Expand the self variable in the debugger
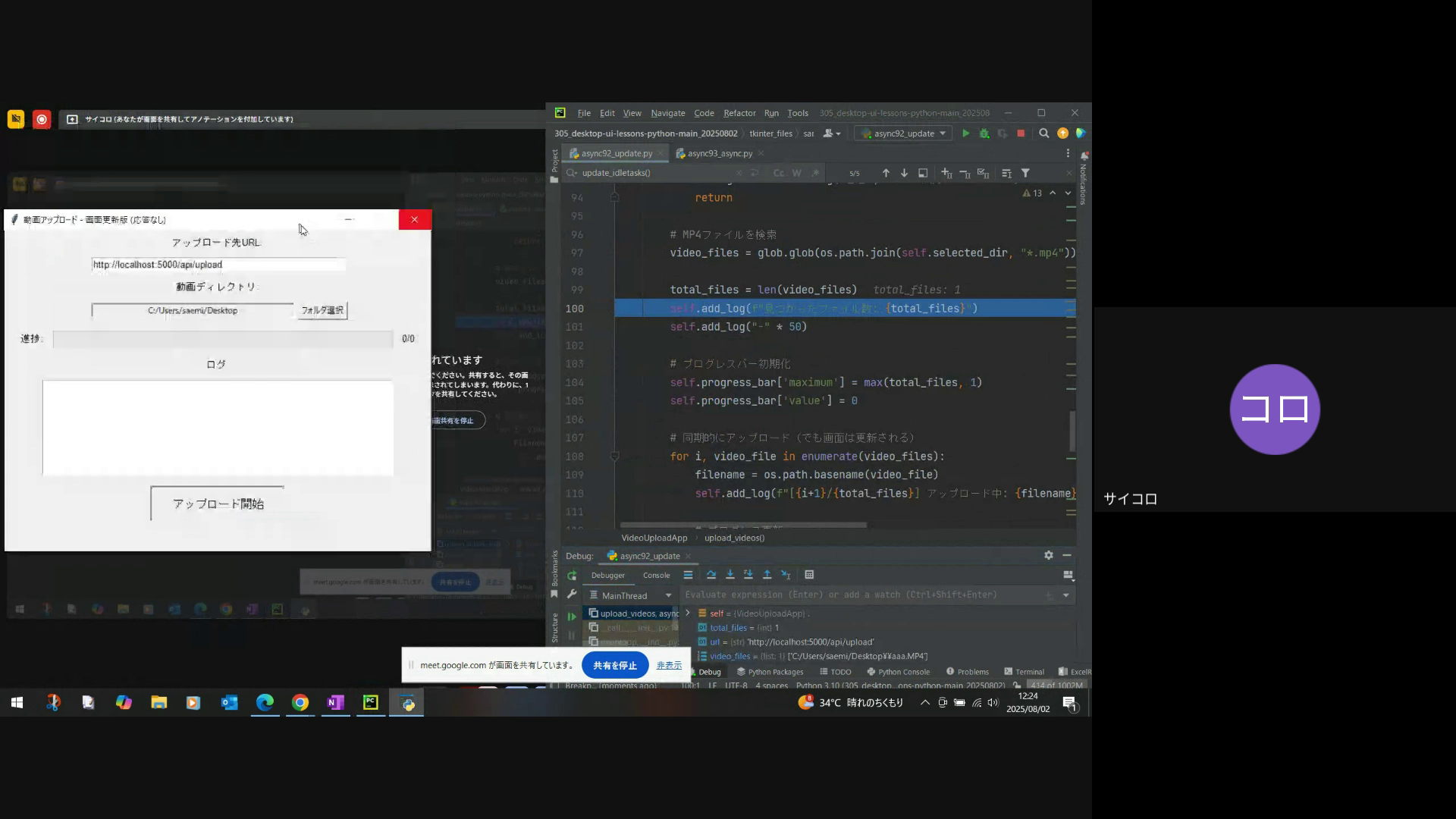 click(x=688, y=613)
